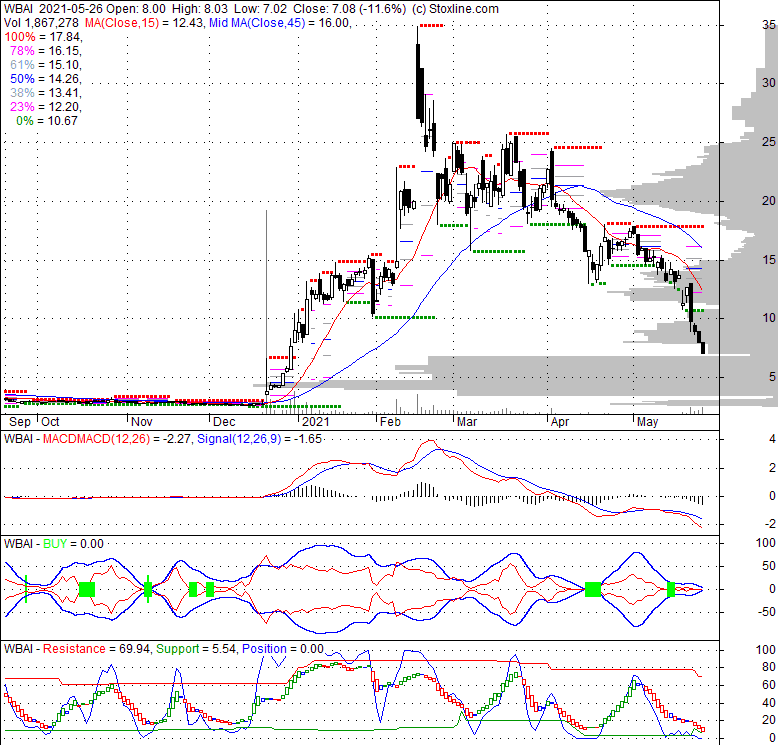Click the last candlestick near 7 in May

703,348
